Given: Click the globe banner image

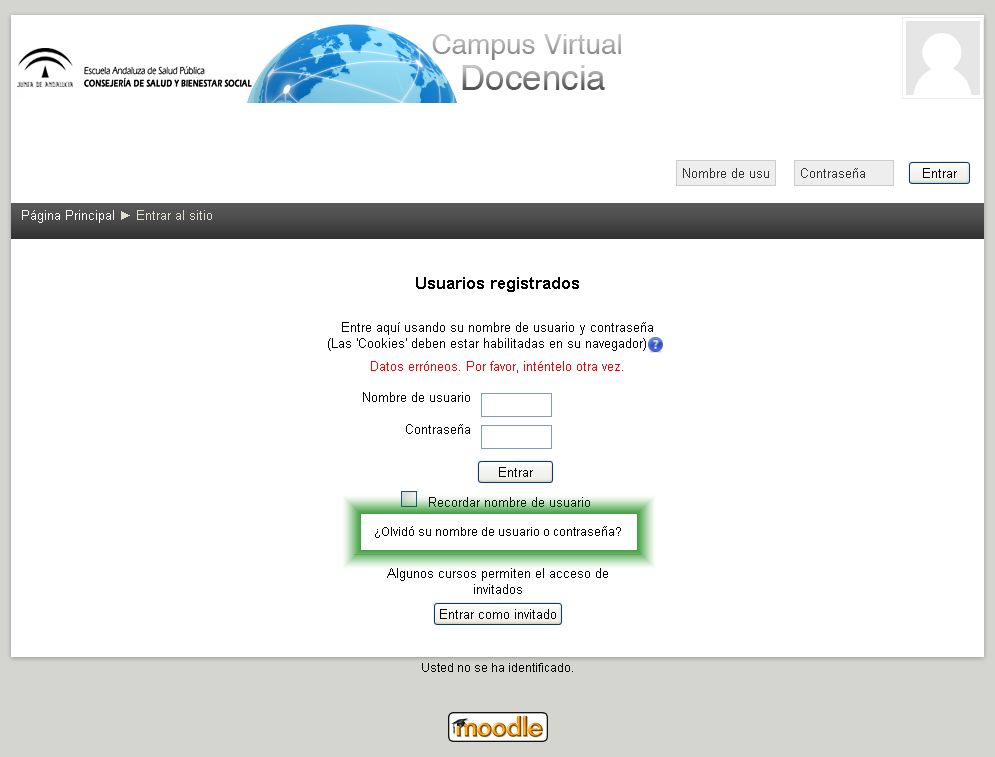Looking at the screenshot, I should pos(350,66).
